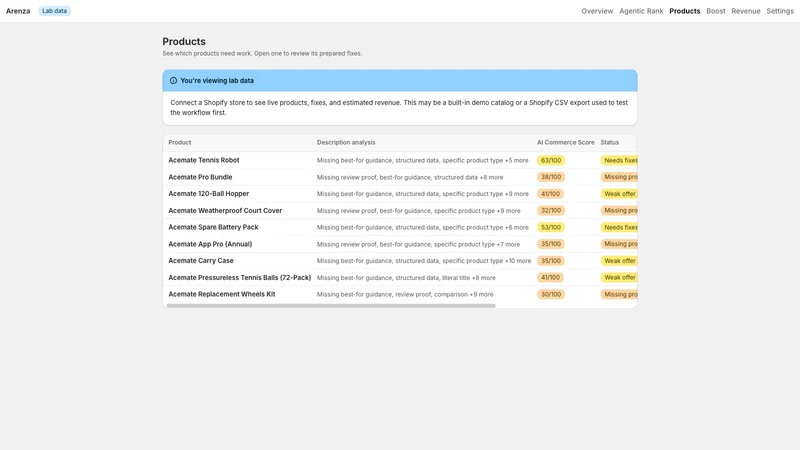This screenshot has width=800, height=450.
Task: Click the Lab data badge
Action: [x=54, y=11]
